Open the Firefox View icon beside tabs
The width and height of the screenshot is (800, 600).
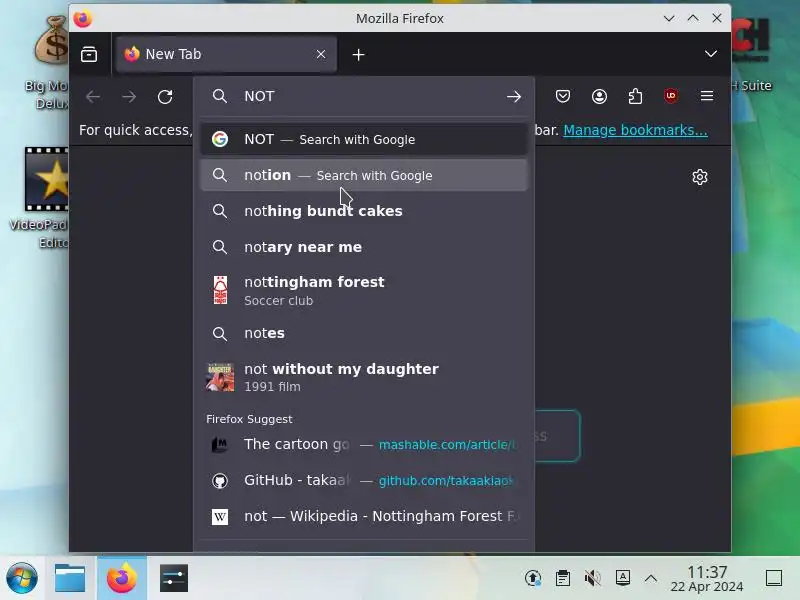[89, 54]
